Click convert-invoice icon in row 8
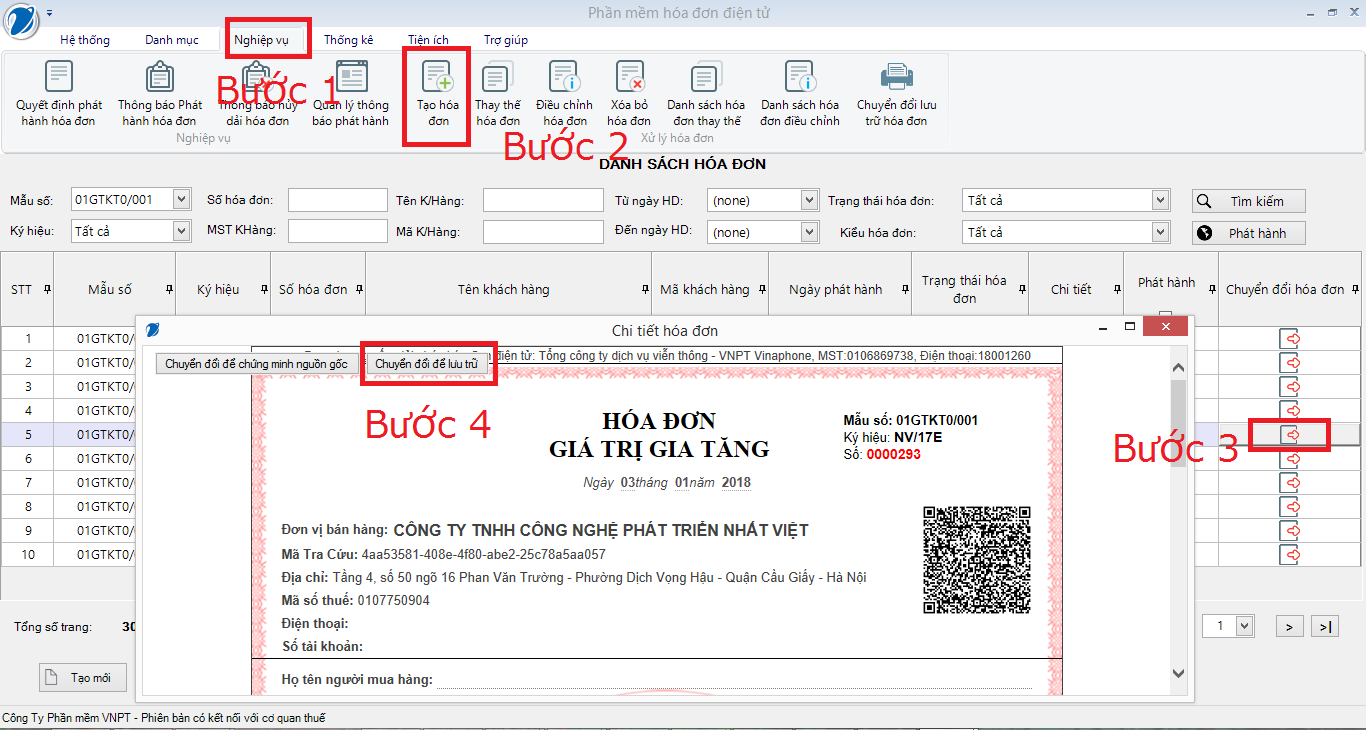Screen dimensions: 1366x730 (1291, 506)
